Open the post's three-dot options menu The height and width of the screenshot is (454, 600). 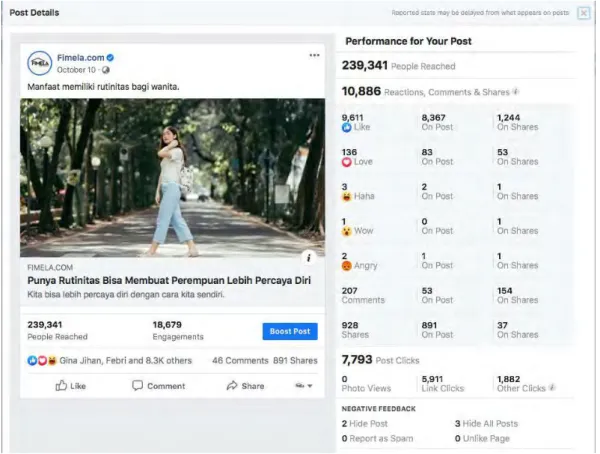(314, 56)
